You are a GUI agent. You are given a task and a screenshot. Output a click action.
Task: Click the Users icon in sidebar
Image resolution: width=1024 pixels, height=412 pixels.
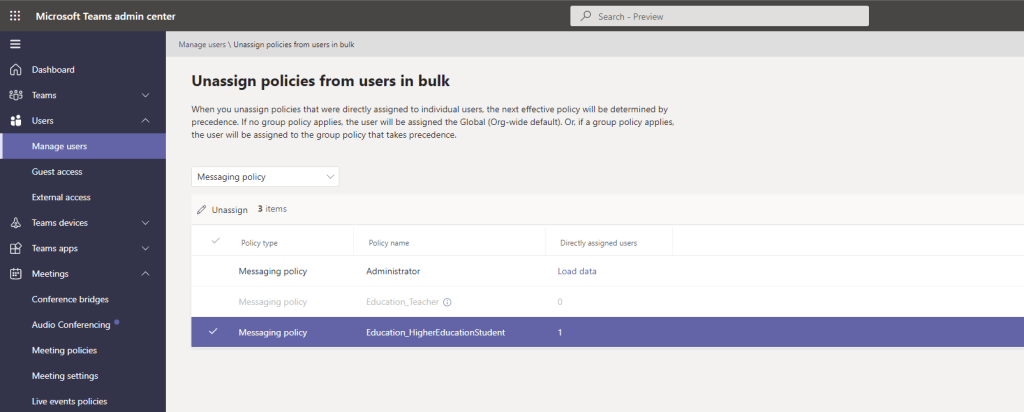point(15,121)
